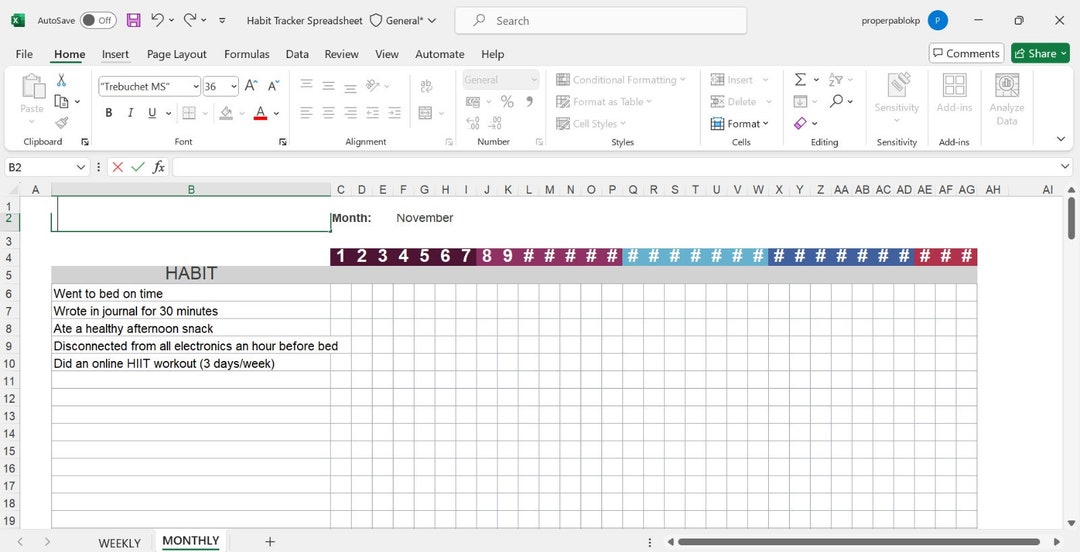This screenshot has width=1080, height=552.
Task: Click the green check Enter icon in formula bar
Action: point(138,167)
